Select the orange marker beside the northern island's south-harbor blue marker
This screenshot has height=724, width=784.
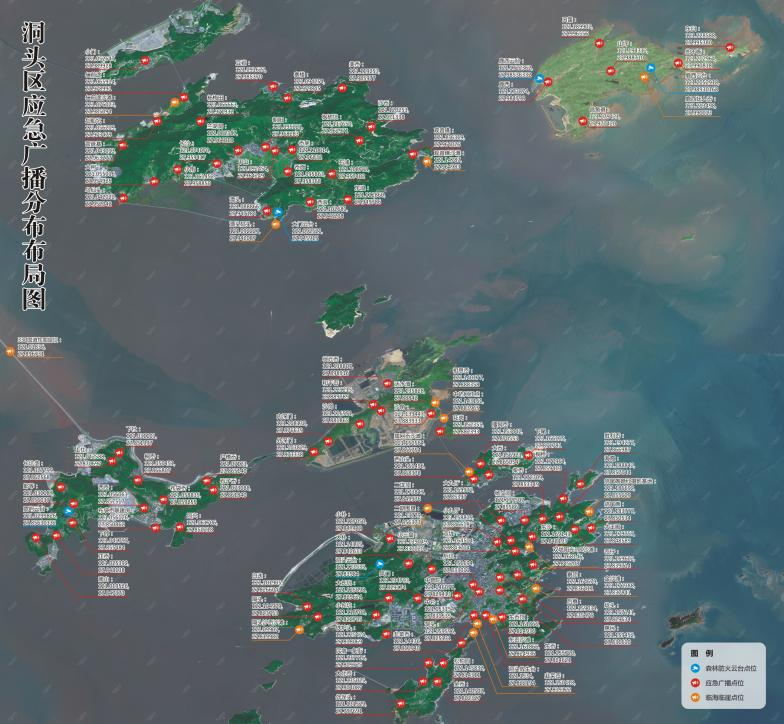pos(276,224)
